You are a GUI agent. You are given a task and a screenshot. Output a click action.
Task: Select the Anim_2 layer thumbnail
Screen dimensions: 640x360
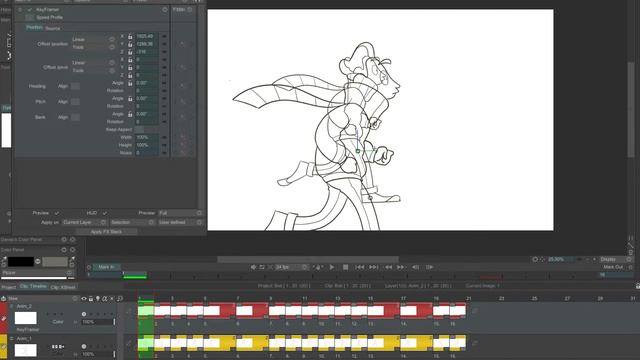point(25,318)
